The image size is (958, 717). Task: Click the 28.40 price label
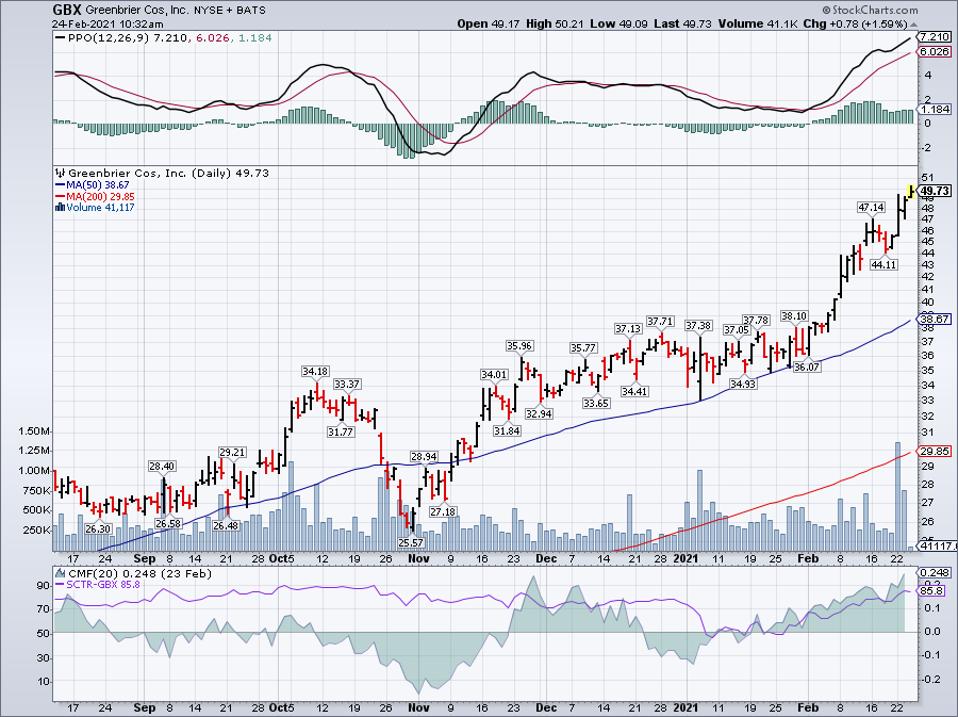tap(161, 467)
